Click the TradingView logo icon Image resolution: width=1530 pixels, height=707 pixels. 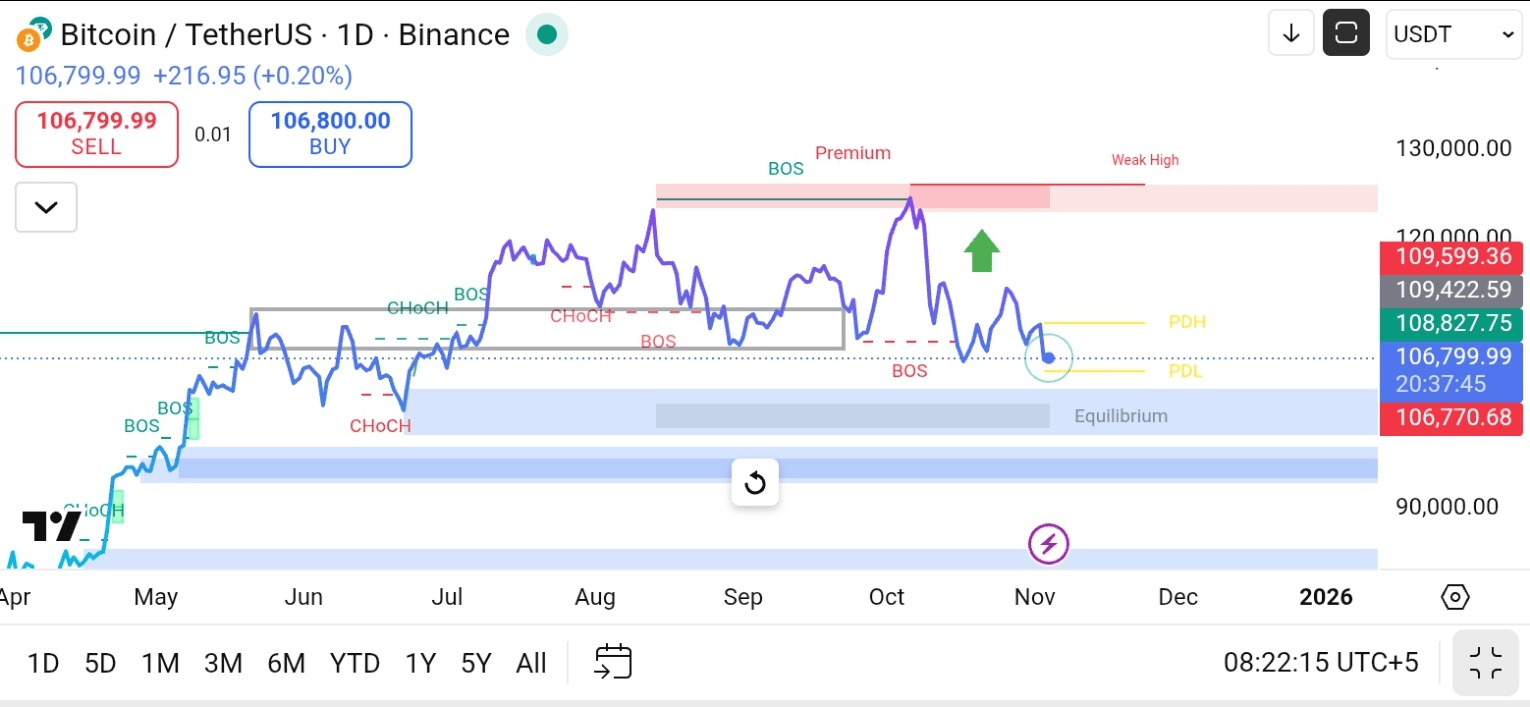(50, 526)
